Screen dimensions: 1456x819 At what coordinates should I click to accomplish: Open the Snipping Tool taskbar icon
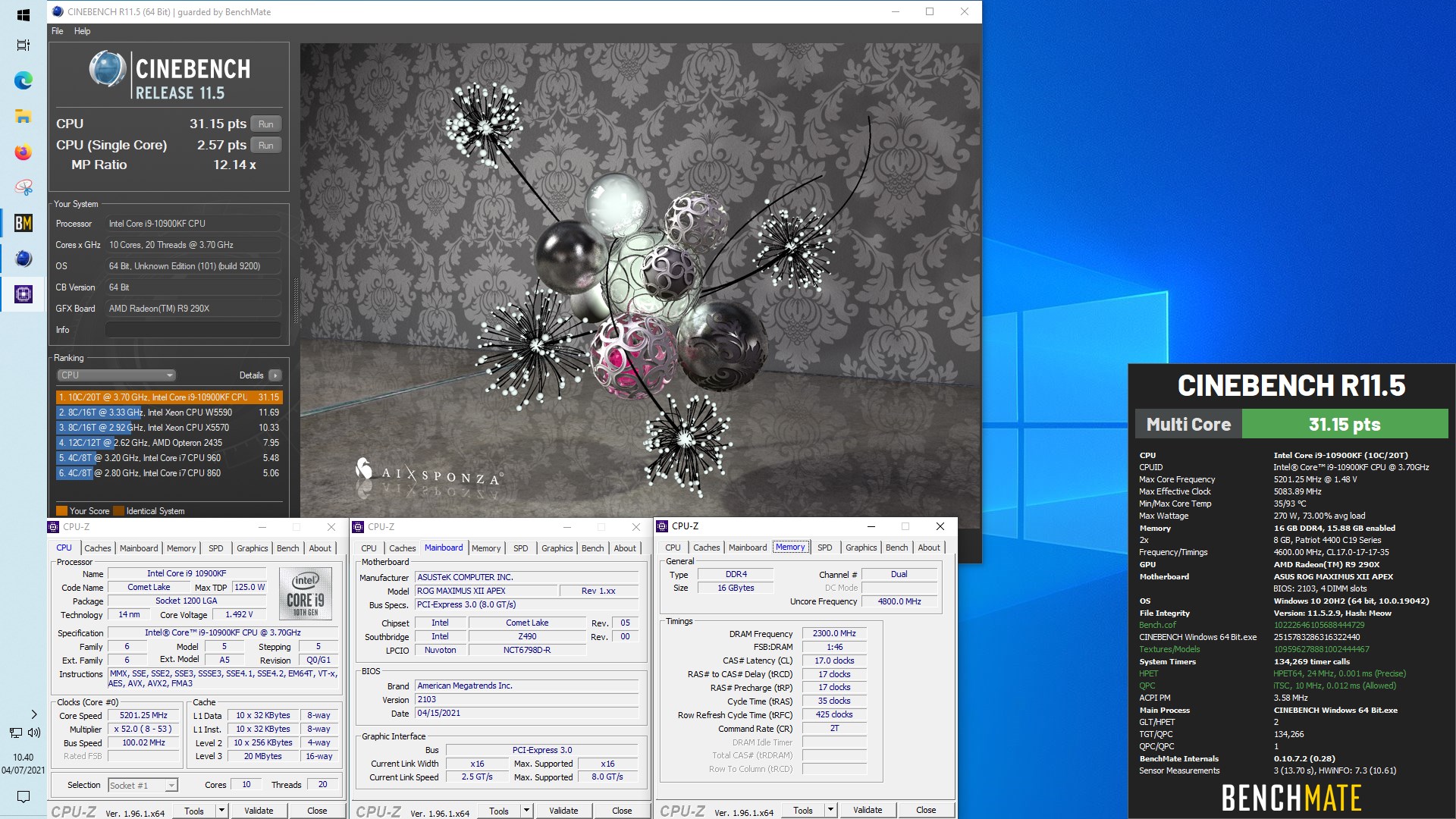(x=23, y=187)
